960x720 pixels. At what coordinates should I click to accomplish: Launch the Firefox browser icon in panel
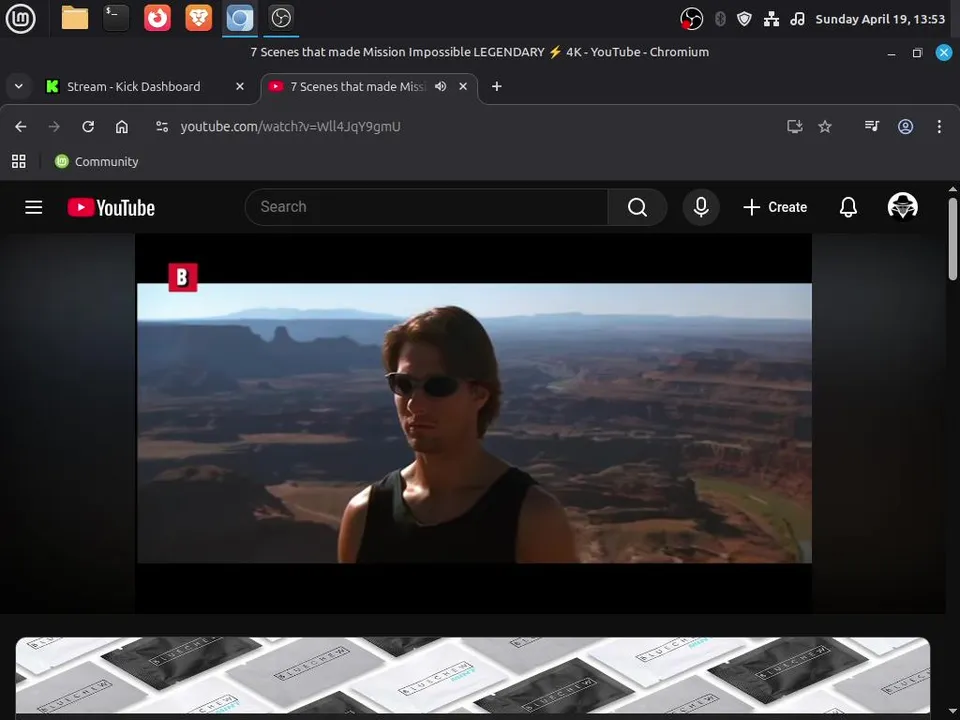click(157, 18)
